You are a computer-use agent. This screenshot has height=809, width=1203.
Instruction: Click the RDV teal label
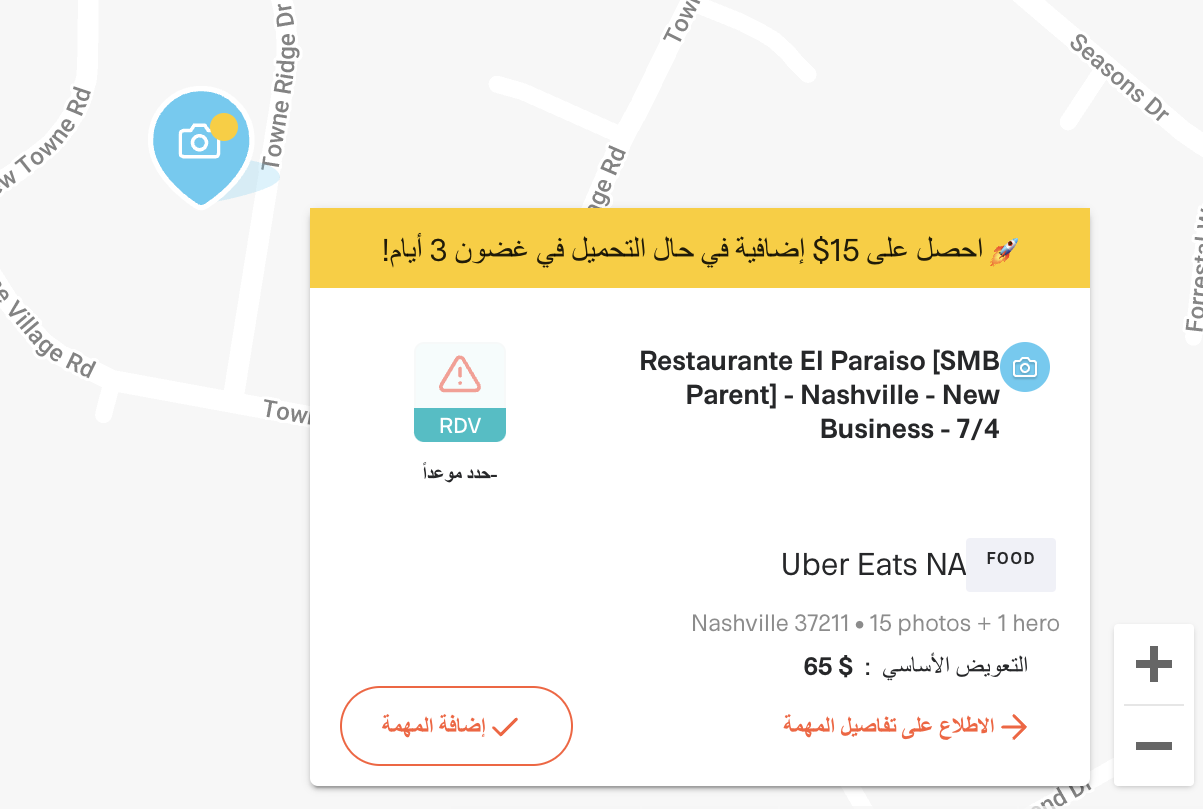coord(460,425)
